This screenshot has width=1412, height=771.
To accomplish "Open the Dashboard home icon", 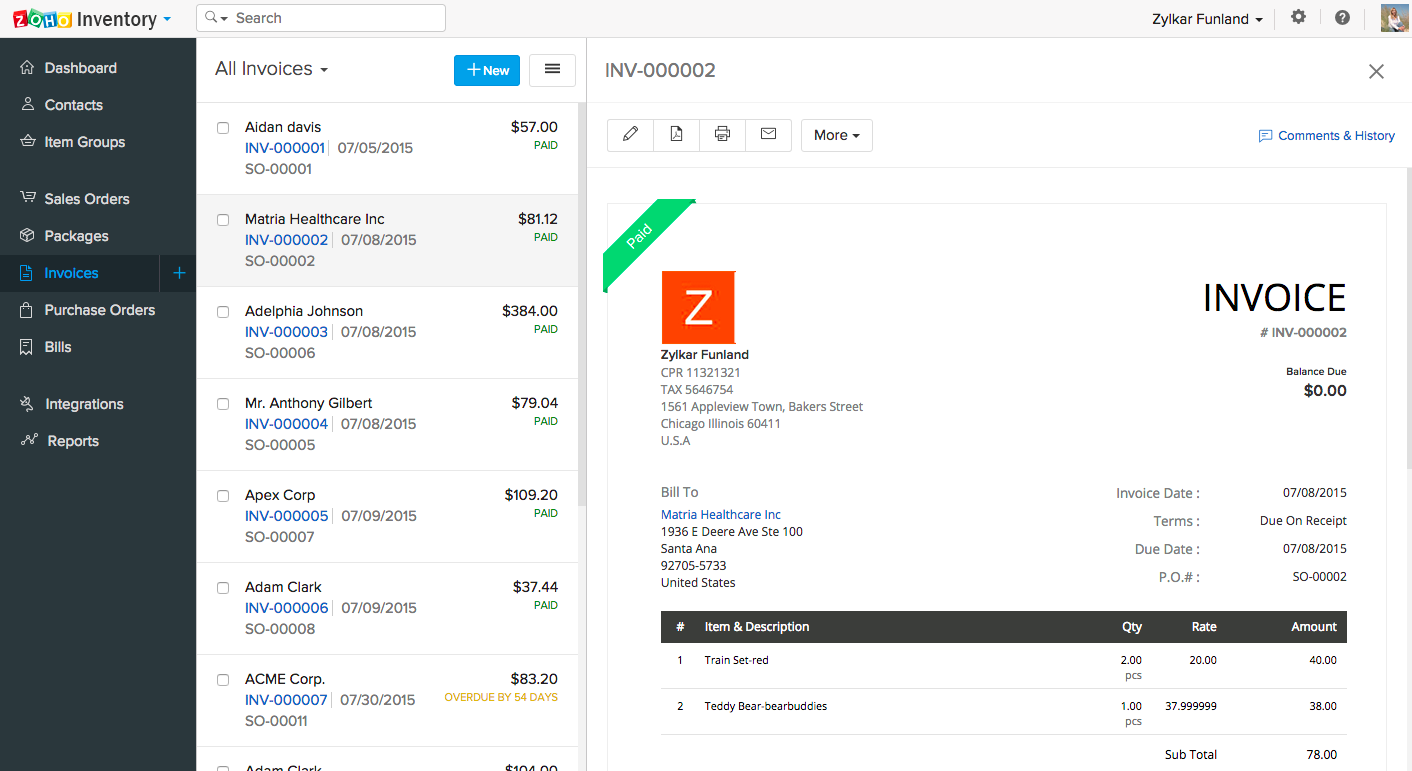I will 28,68.
